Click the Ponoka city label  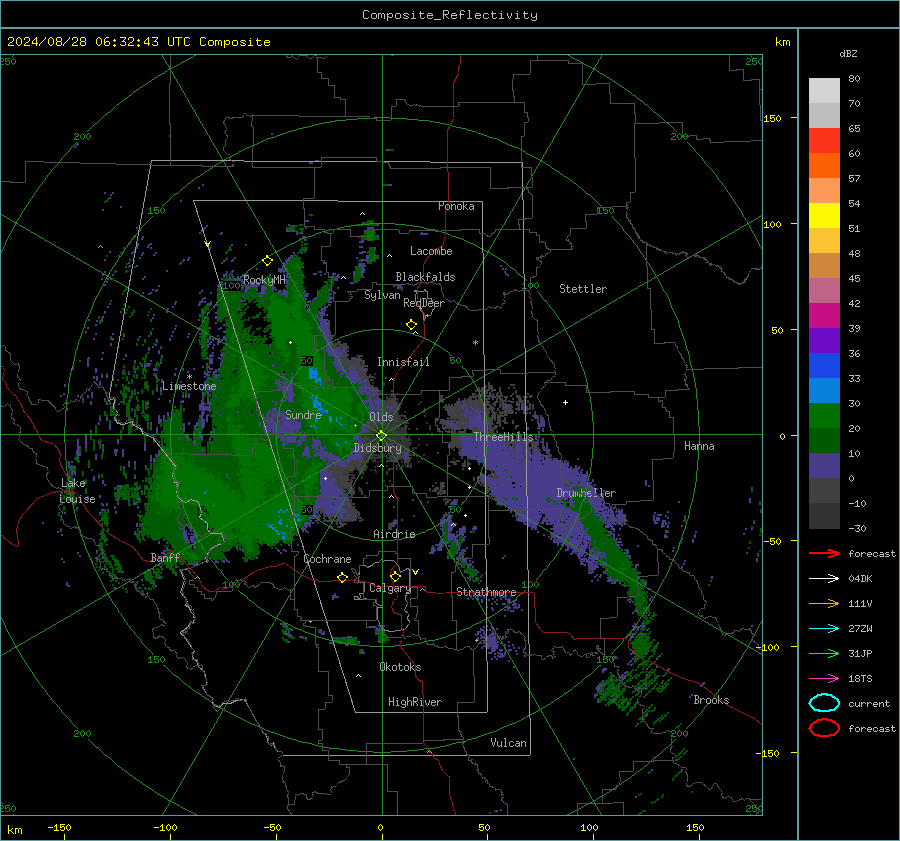(x=456, y=206)
